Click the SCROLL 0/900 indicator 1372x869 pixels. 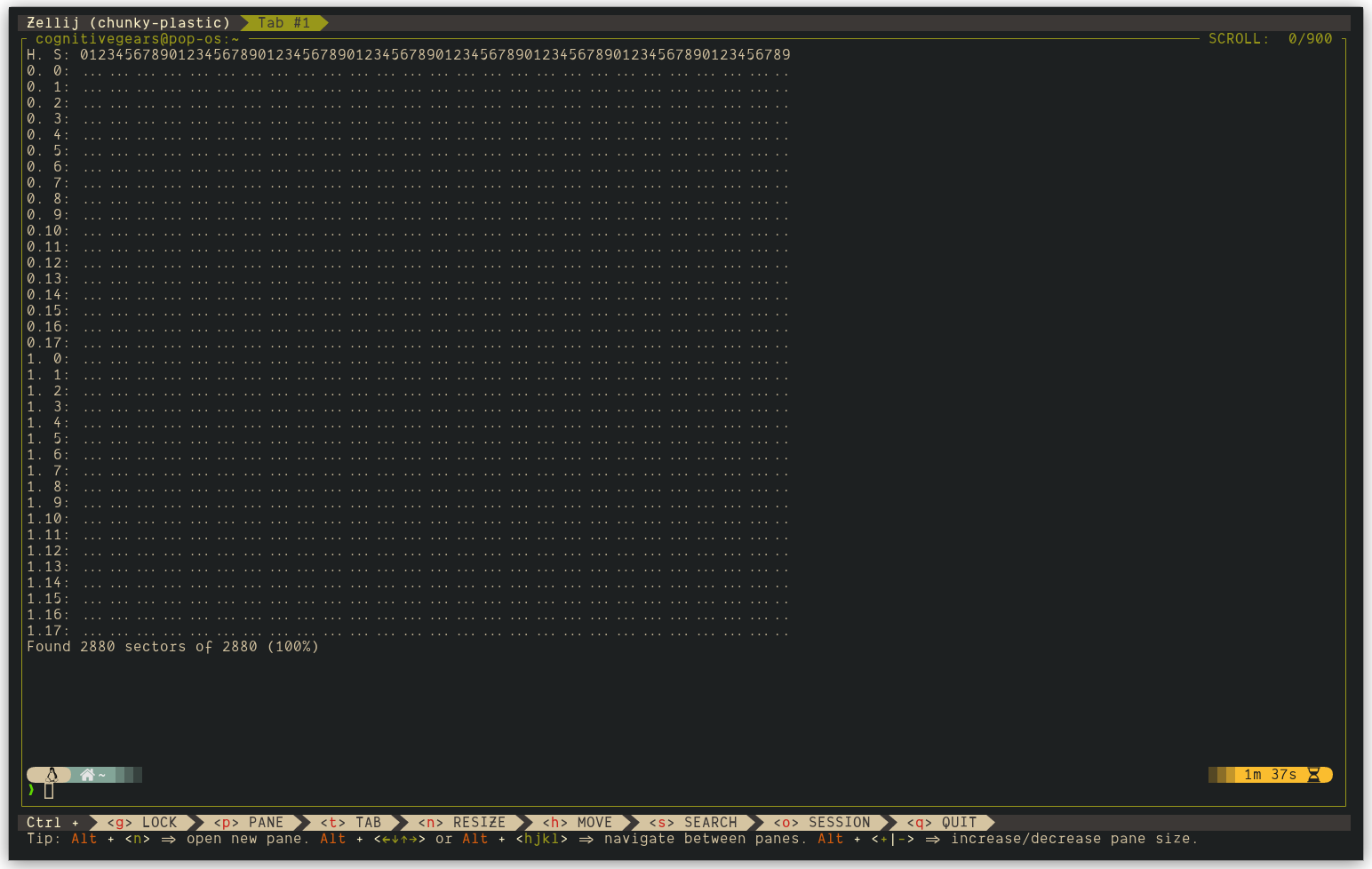1271,39
